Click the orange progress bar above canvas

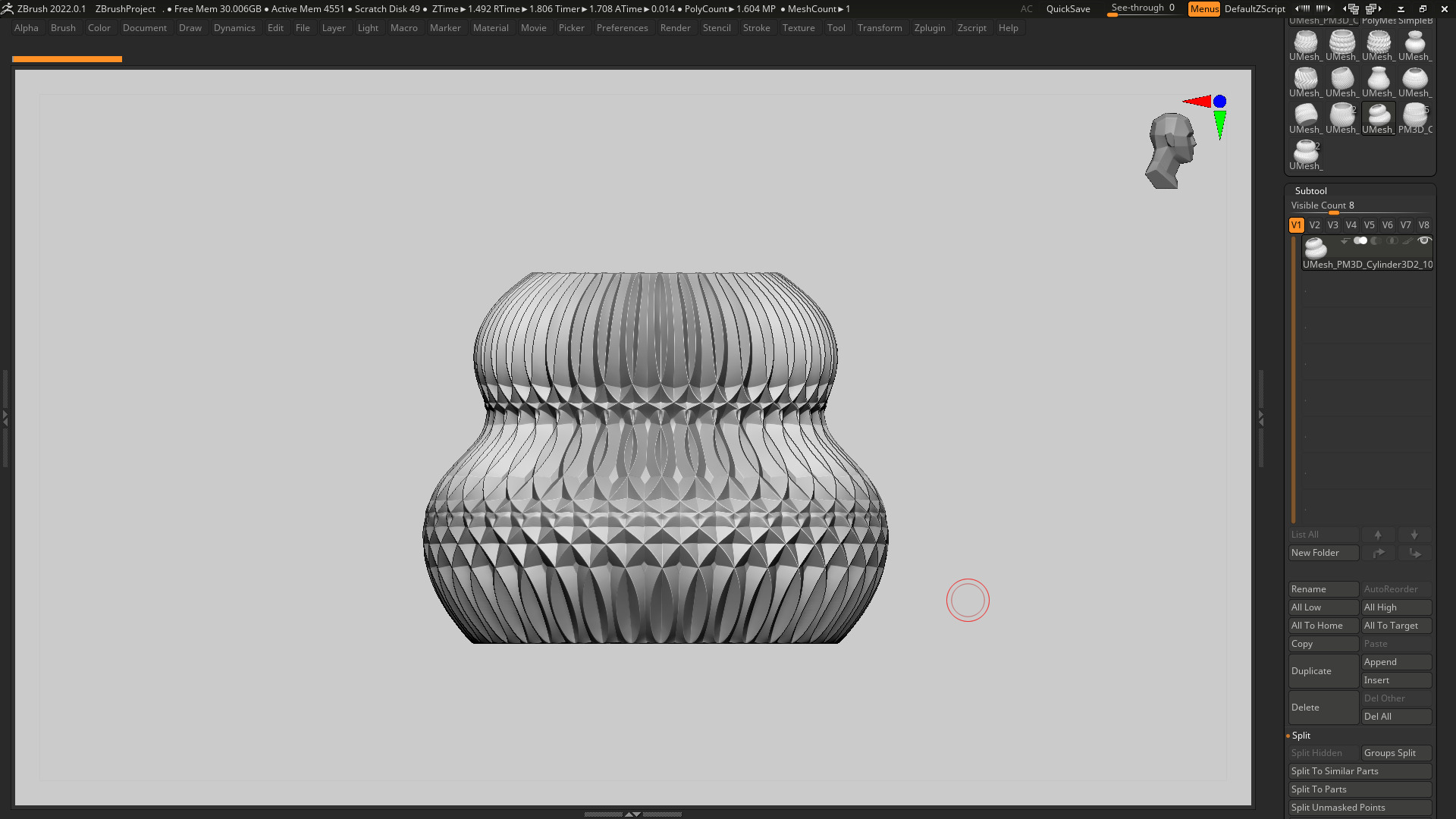[x=67, y=59]
